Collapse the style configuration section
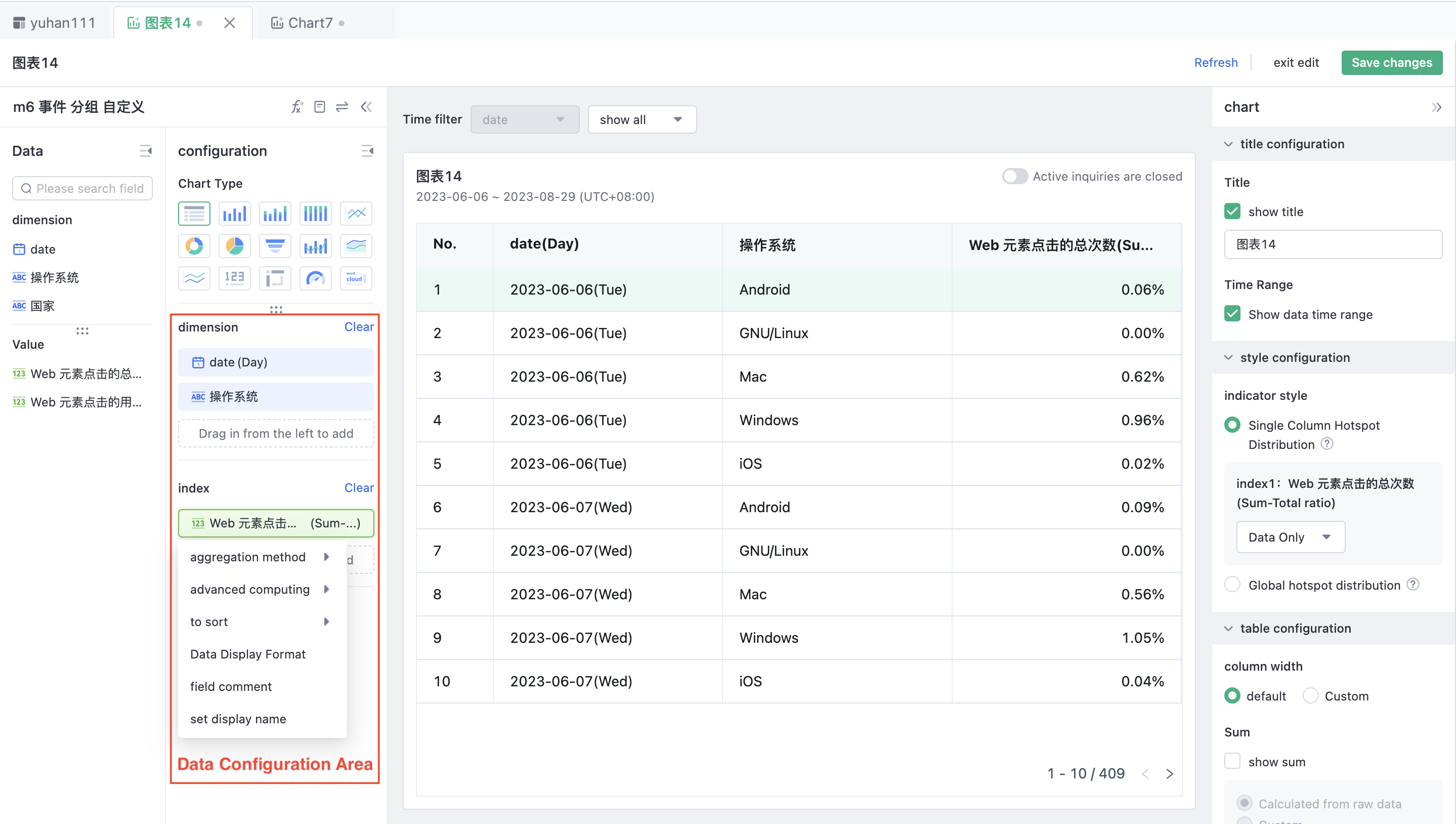 [1228, 357]
